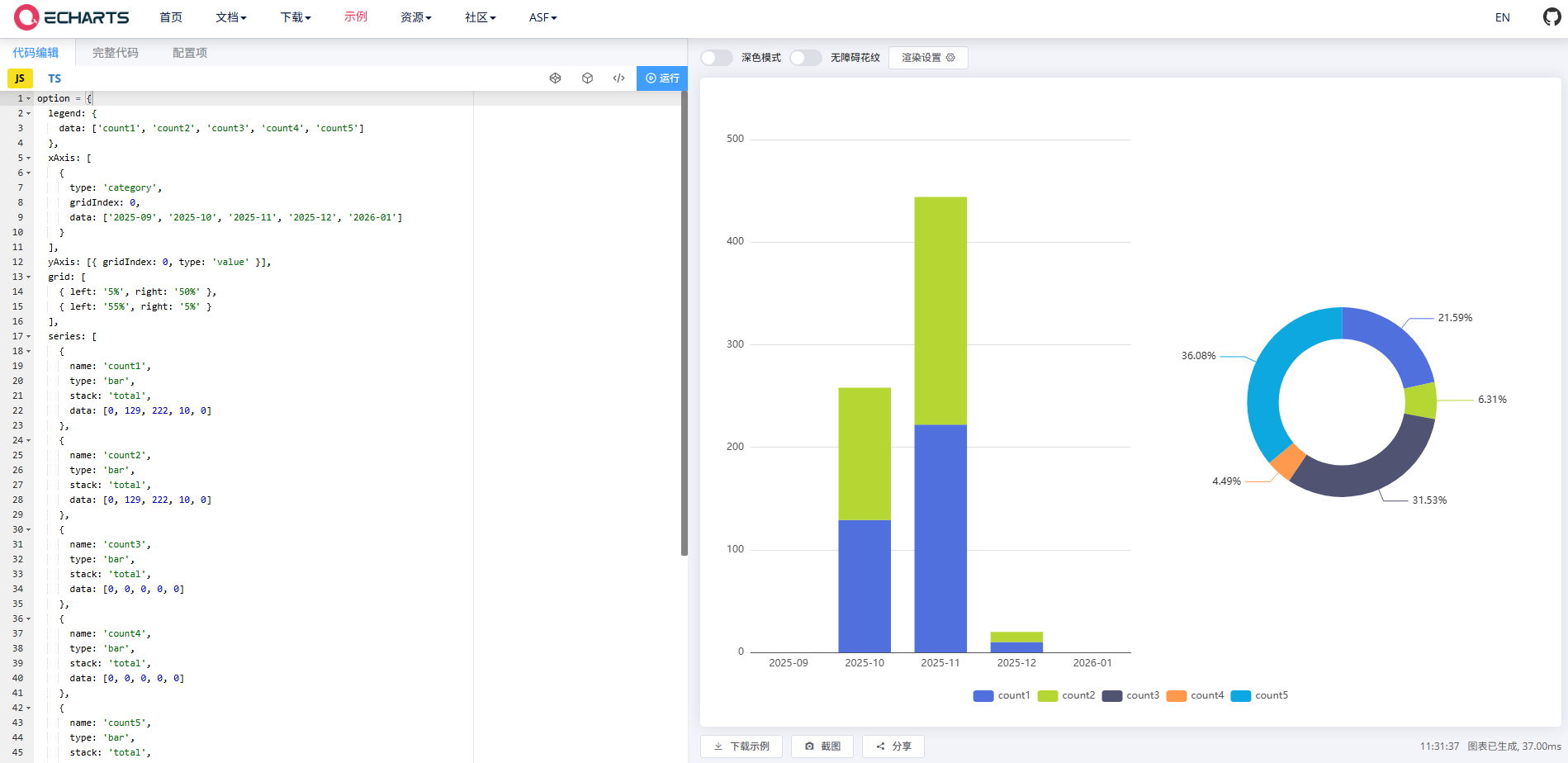Screen dimensions: 1568x763
Task: Switch the editor language to TS
Action: point(54,78)
